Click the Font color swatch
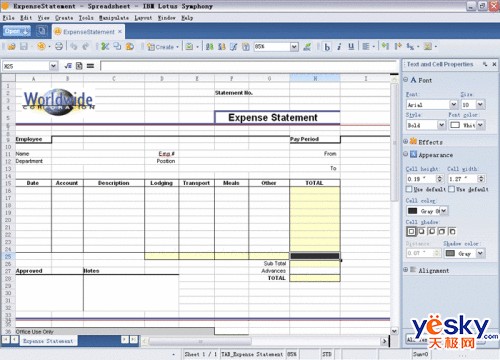Screen dimensions: 500x360 [455, 125]
